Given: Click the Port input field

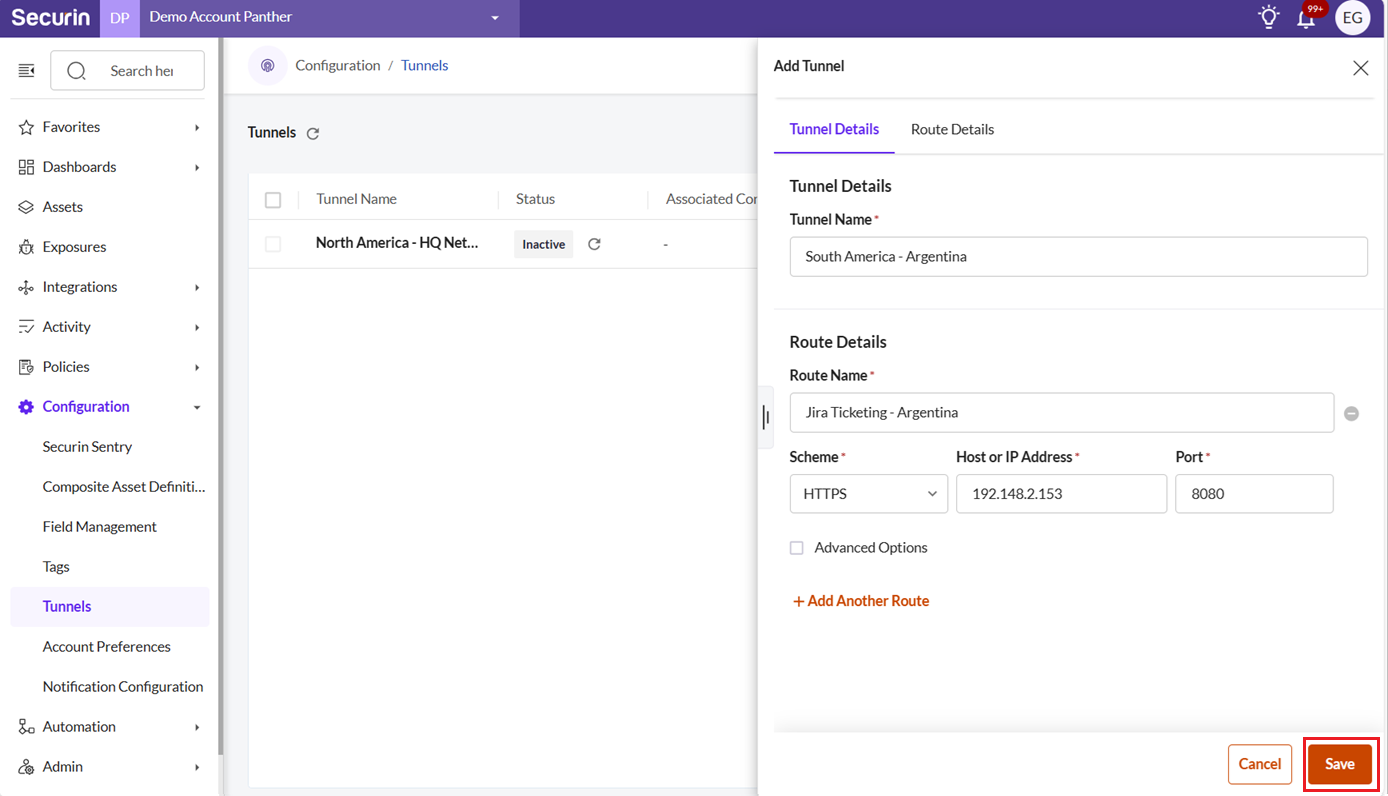Looking at the screenshot, I should click(1254, 494).
